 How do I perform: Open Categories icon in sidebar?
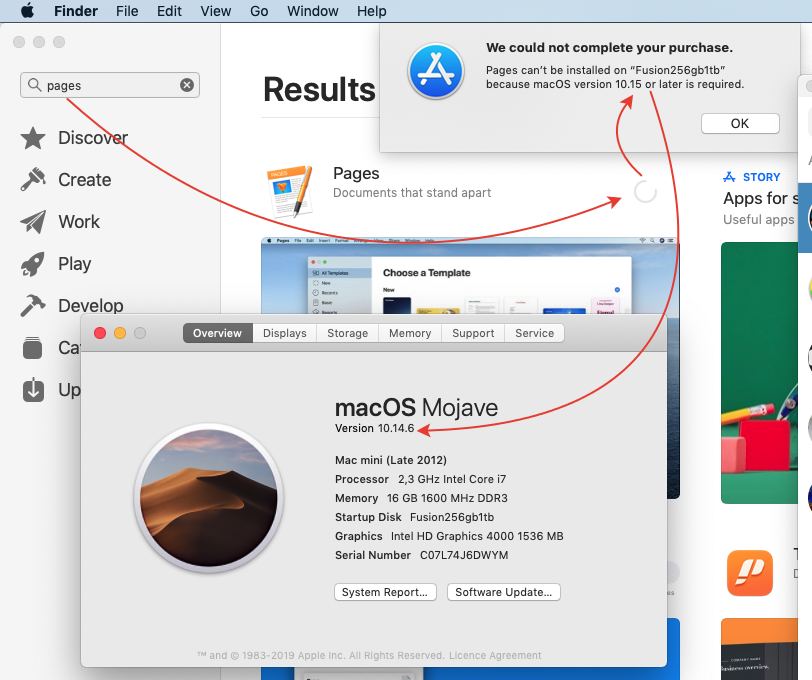32,348
